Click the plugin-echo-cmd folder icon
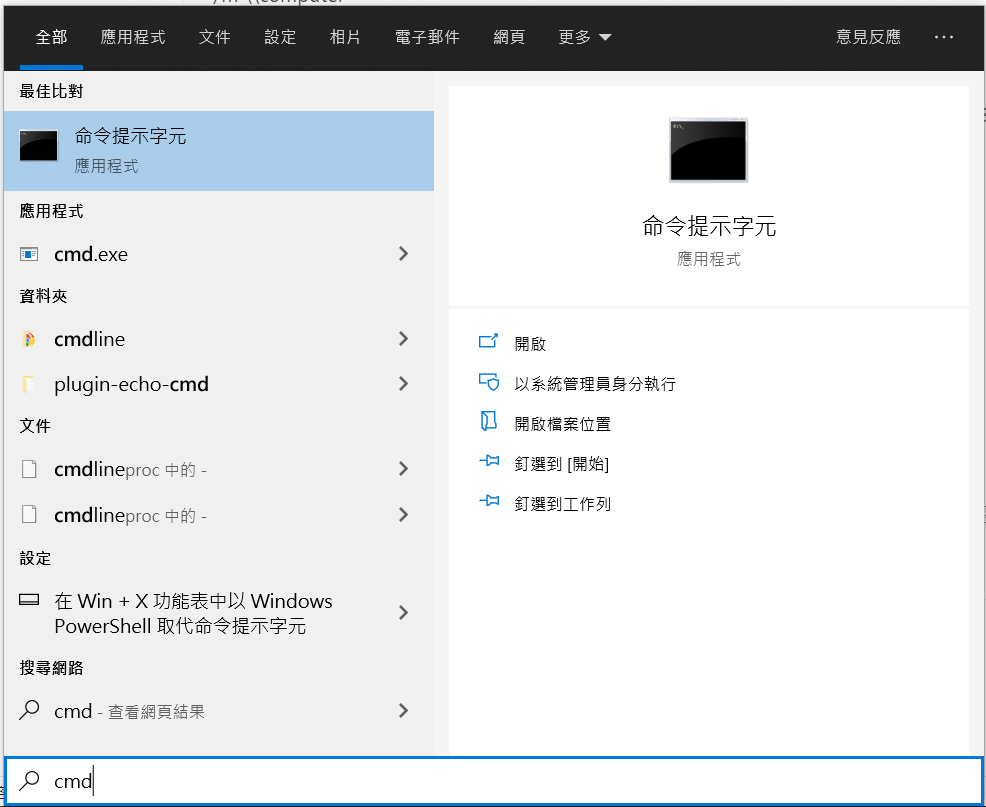986x807 pixels. point(28,384)
